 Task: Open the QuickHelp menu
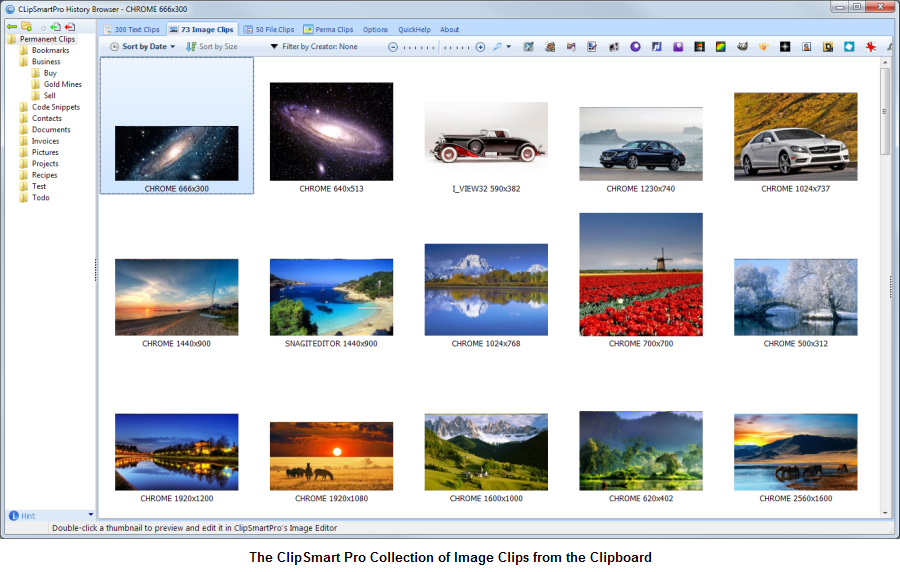413,30
